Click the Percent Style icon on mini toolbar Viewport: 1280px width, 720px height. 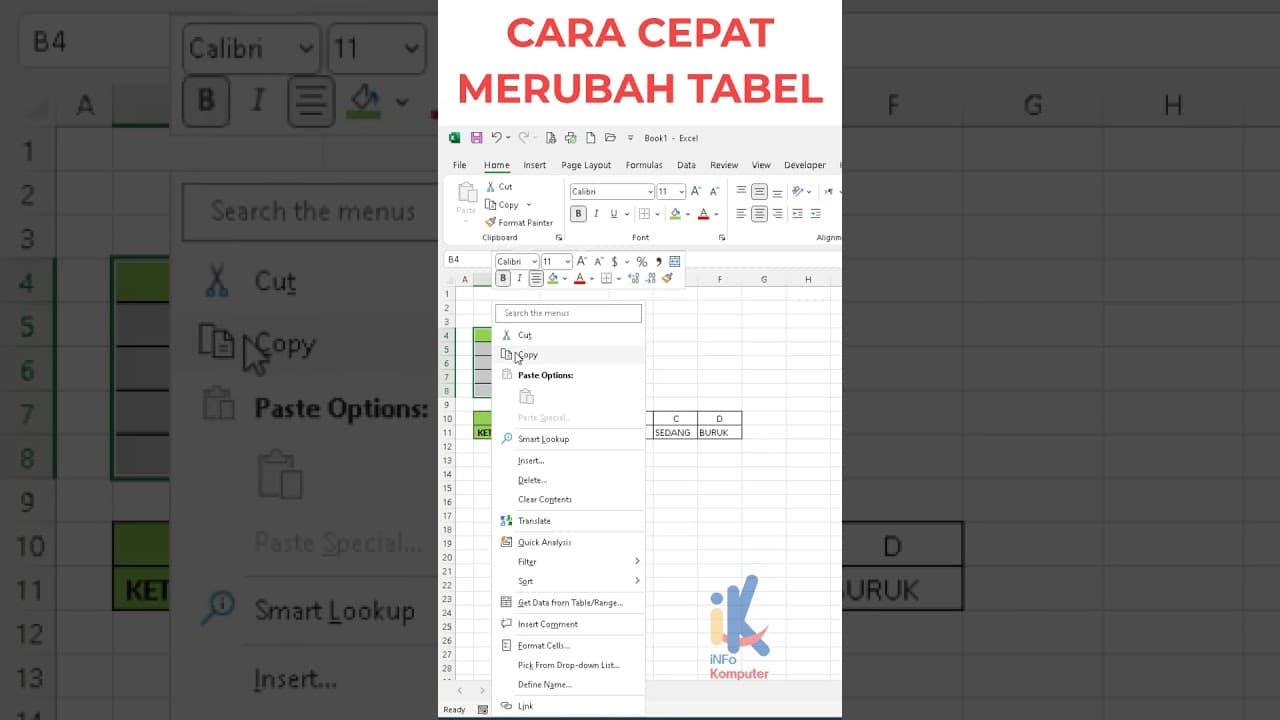[x=642, y=262]
